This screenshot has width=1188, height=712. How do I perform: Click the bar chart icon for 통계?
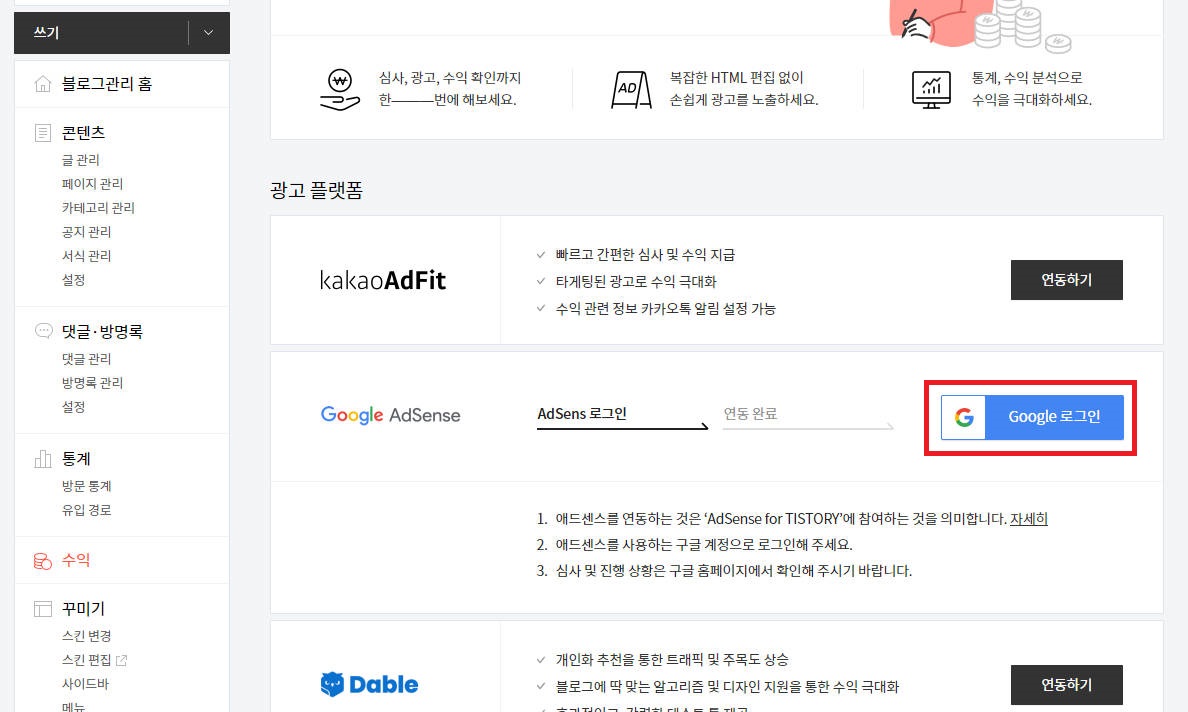pyautogui.click(x=43, y=459)
